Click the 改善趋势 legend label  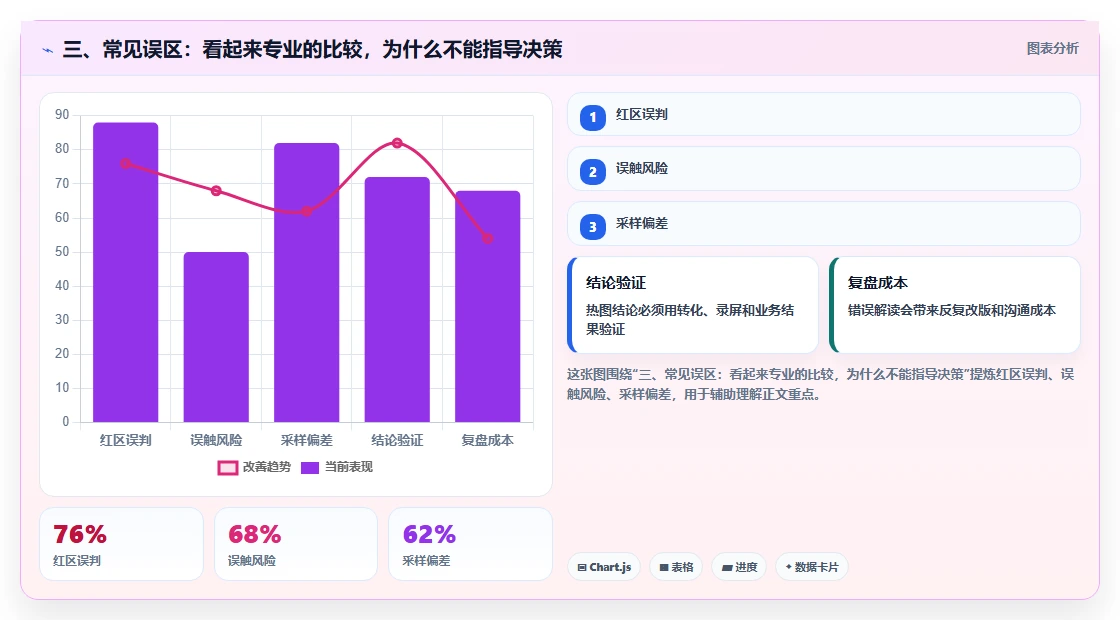click(266, 467)
